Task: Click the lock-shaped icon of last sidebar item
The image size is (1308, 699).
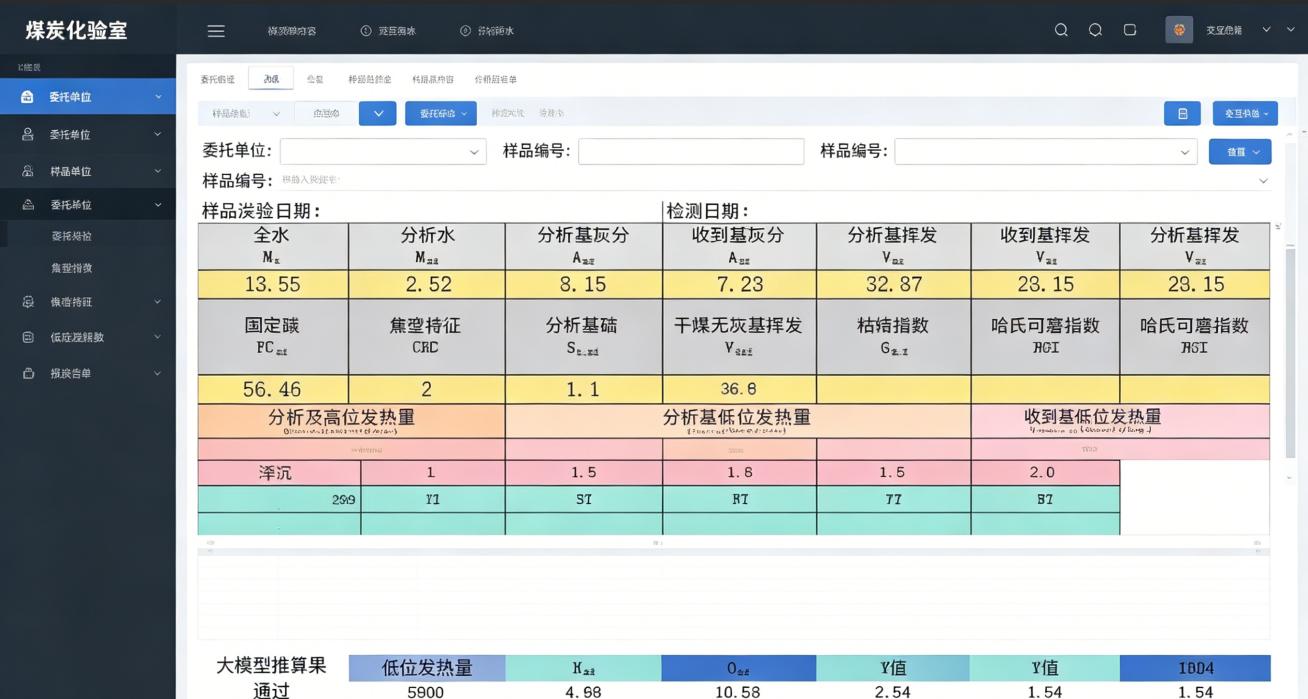Action: [x=28, y=373]
